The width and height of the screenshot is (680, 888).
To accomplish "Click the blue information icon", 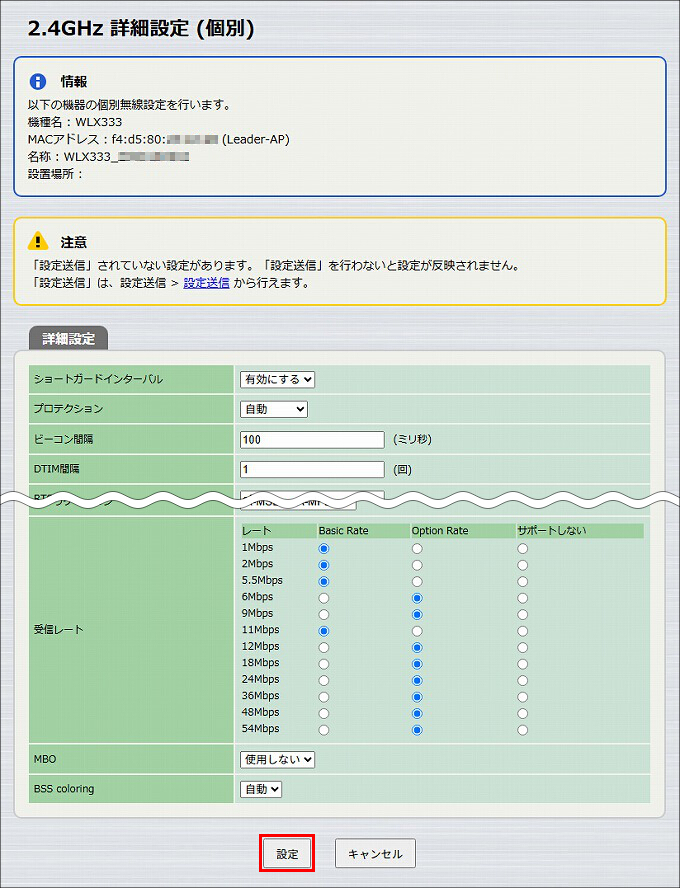I will pos(37,82).
